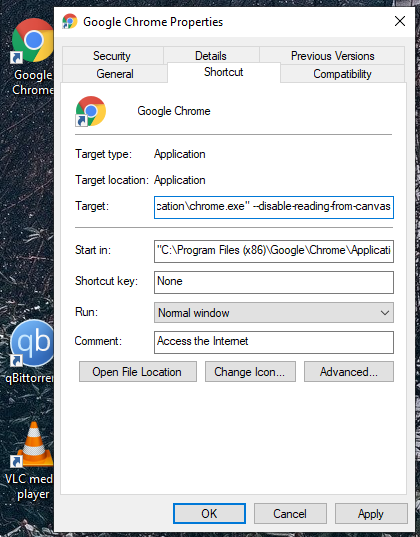
Task: Switch to the Security tab
Action: (x=112, y=55)
